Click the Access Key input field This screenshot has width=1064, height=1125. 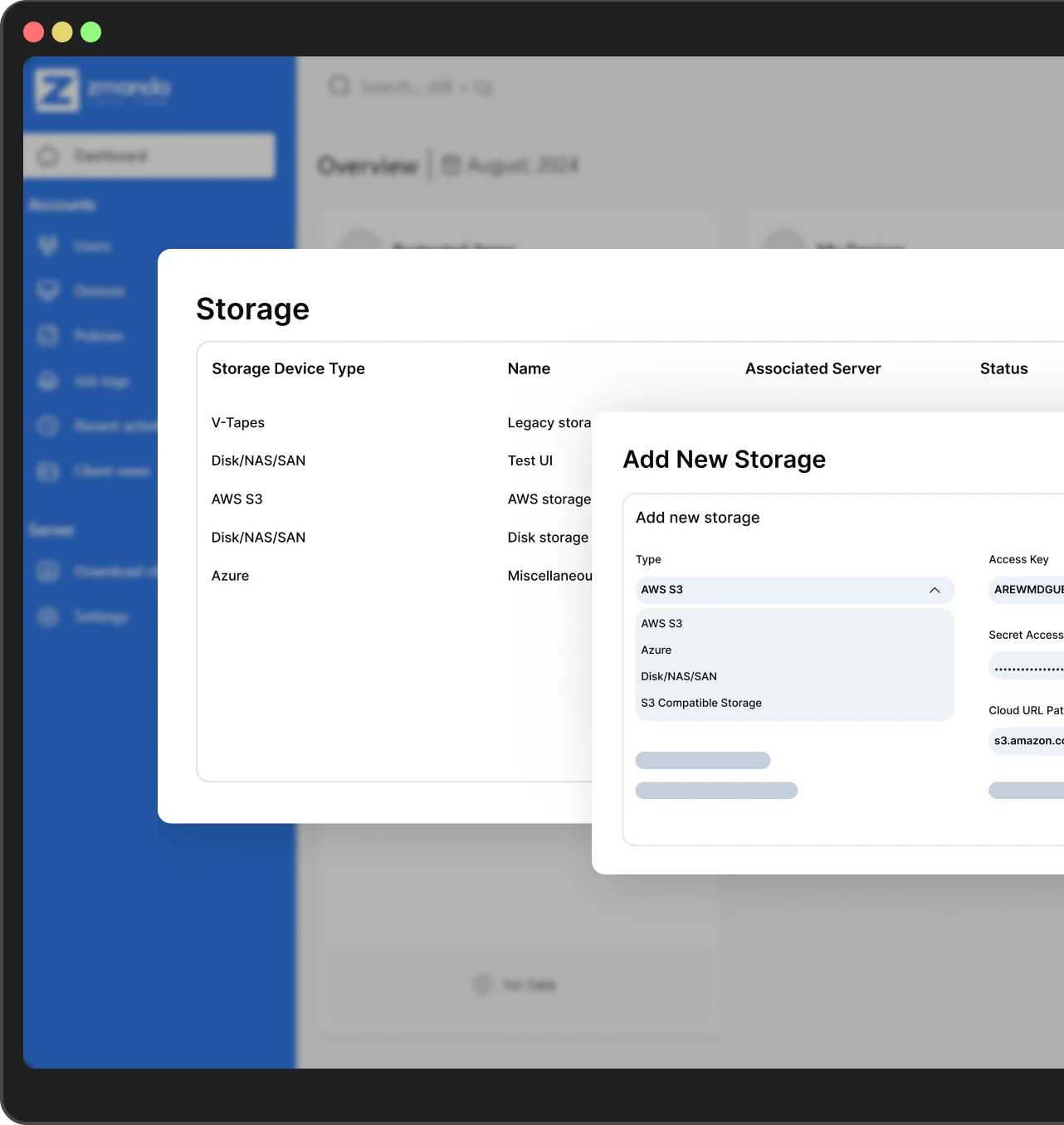[1027, 590]
